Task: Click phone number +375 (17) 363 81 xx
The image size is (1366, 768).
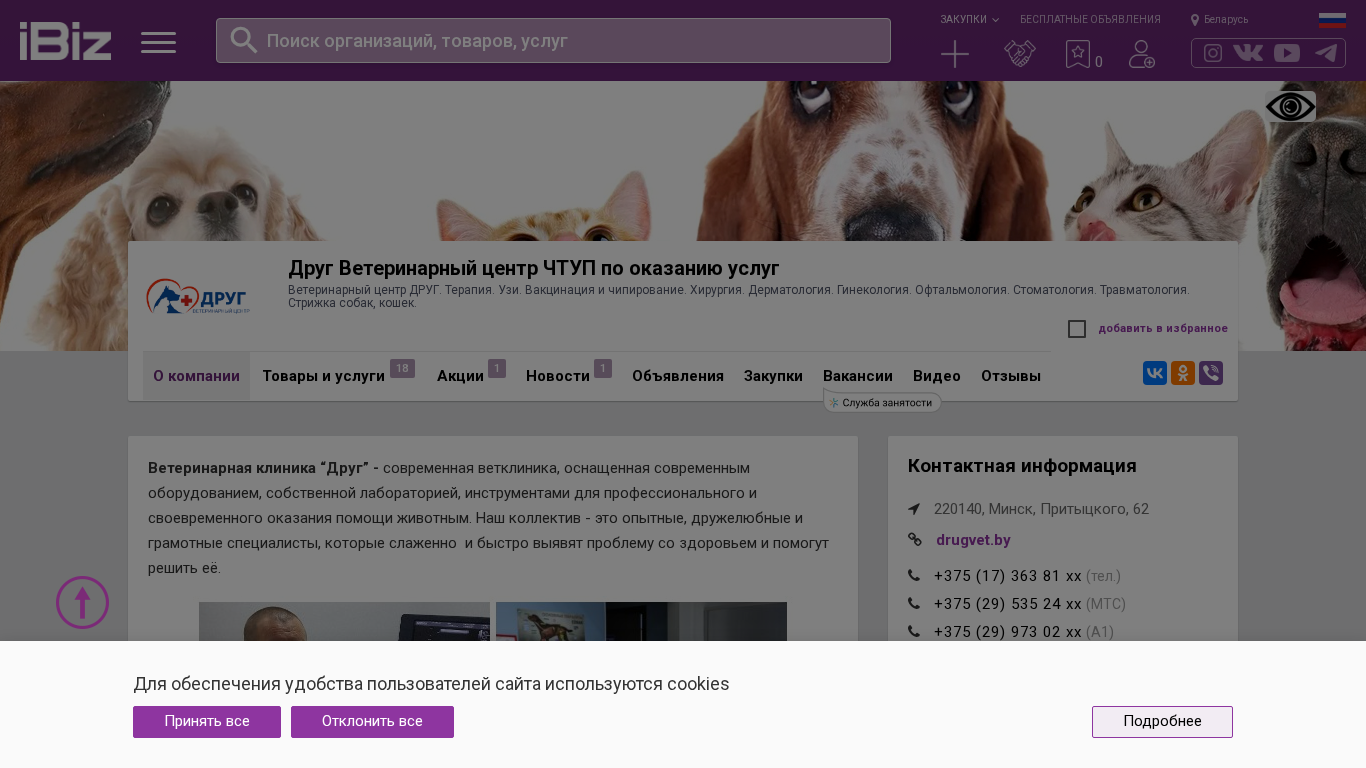Action: click(1008, 576)
